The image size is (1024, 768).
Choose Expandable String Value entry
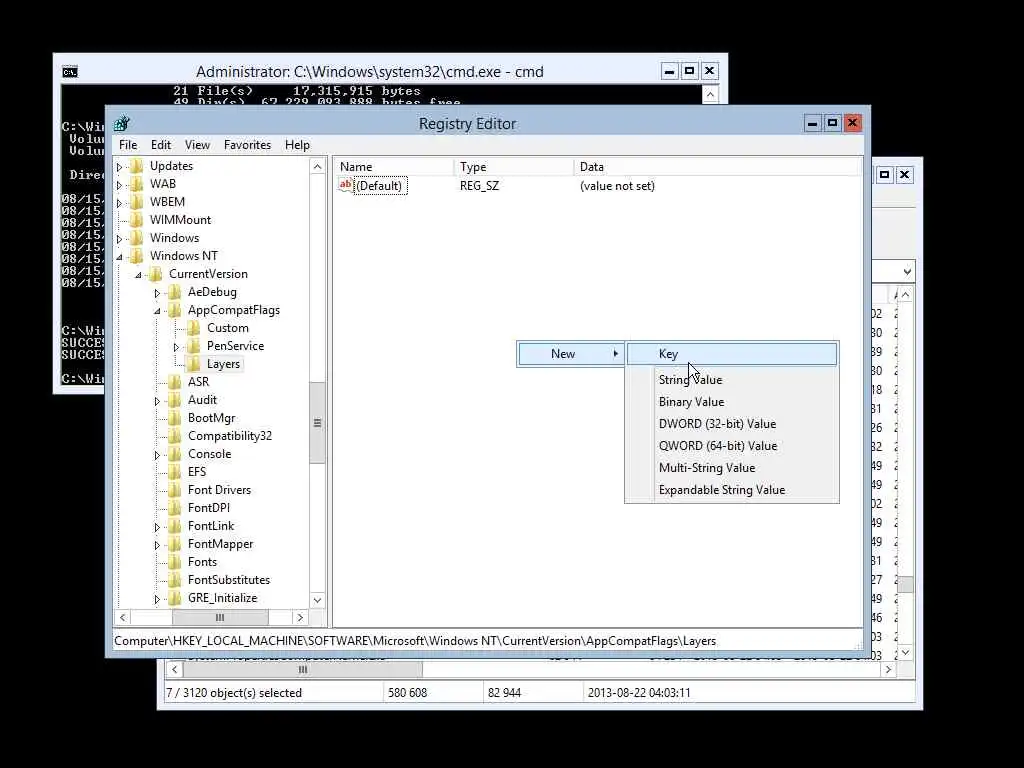[732, 490]
